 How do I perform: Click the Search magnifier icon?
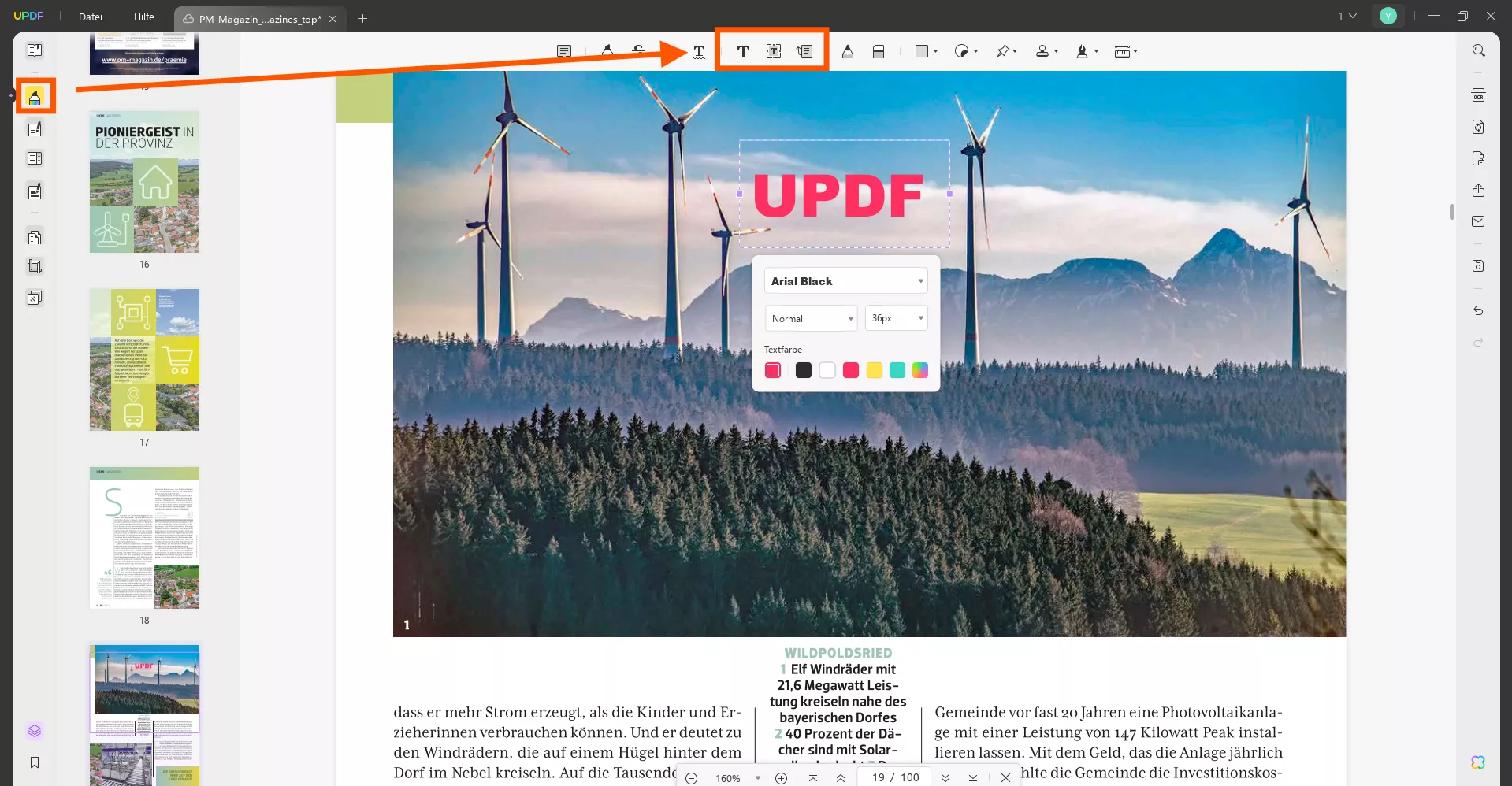1479,50
